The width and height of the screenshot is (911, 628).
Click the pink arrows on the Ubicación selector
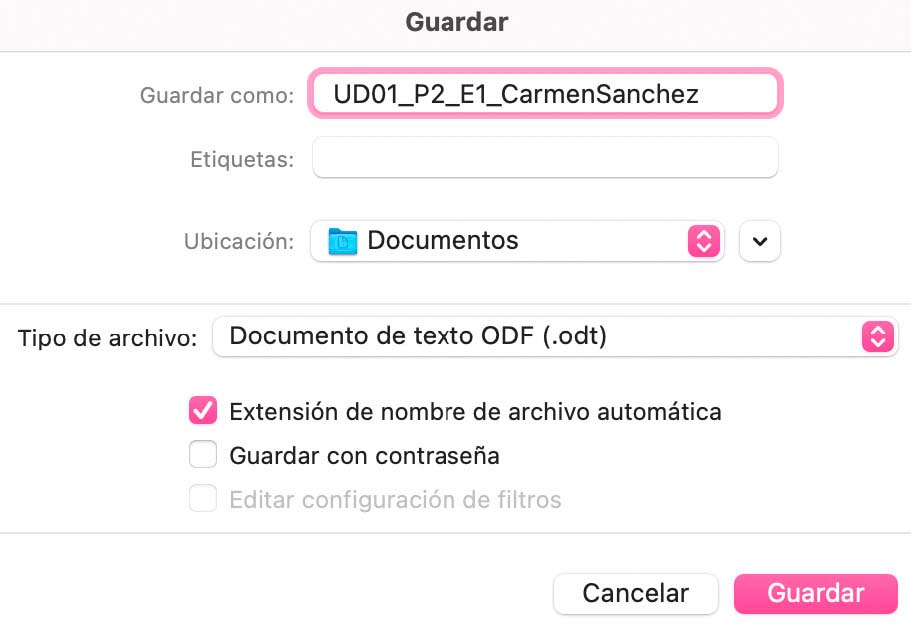703,241
